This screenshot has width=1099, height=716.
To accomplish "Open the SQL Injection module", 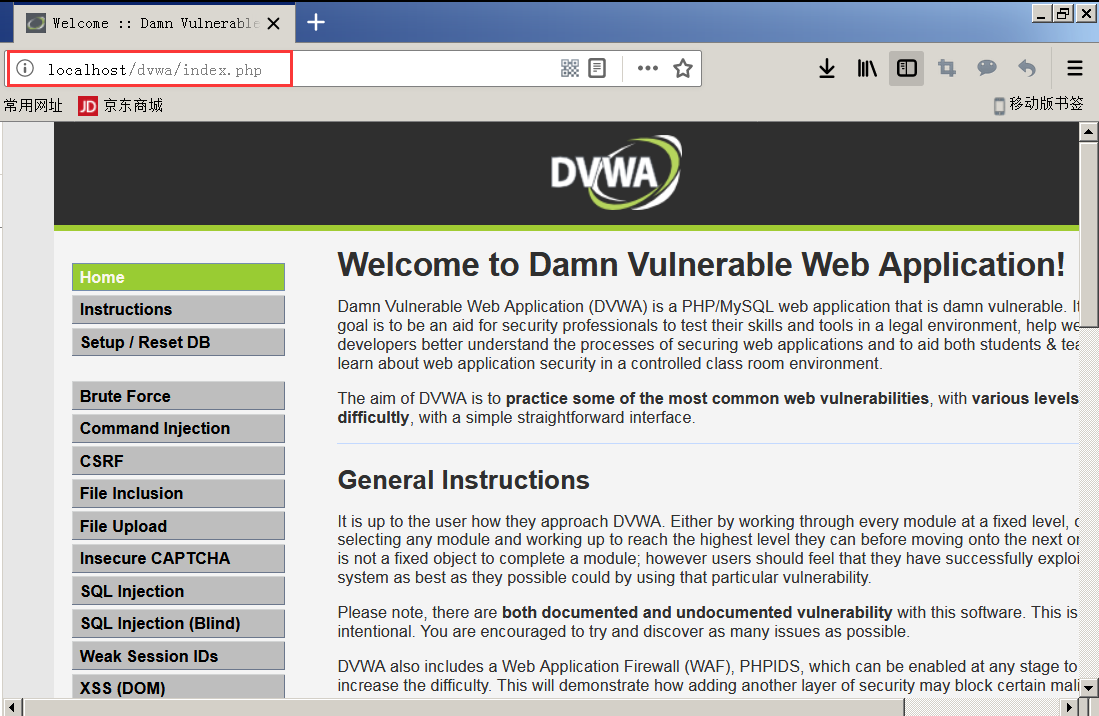I will 178,591.
